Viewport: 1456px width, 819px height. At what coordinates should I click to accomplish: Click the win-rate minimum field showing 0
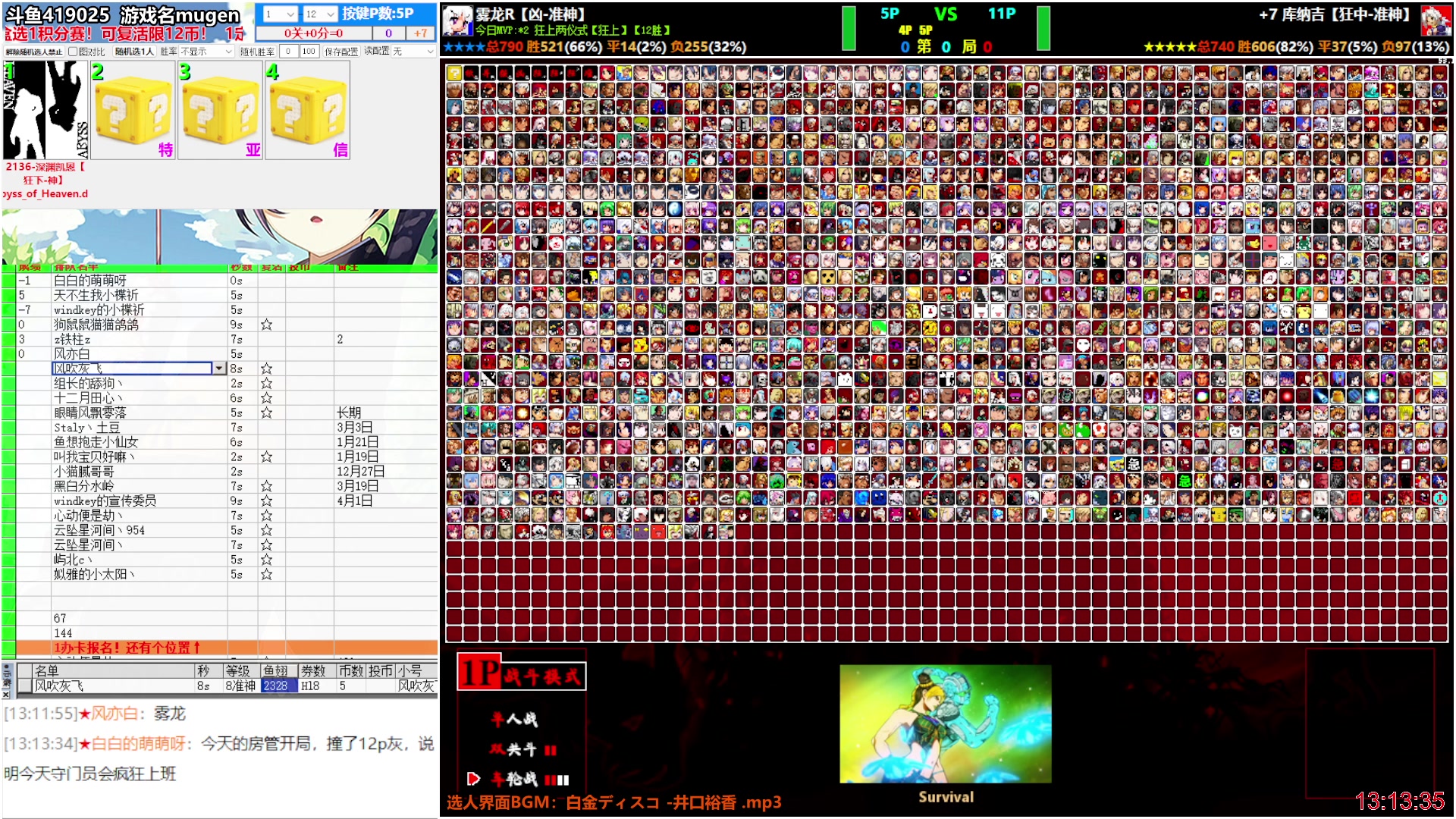288,52
